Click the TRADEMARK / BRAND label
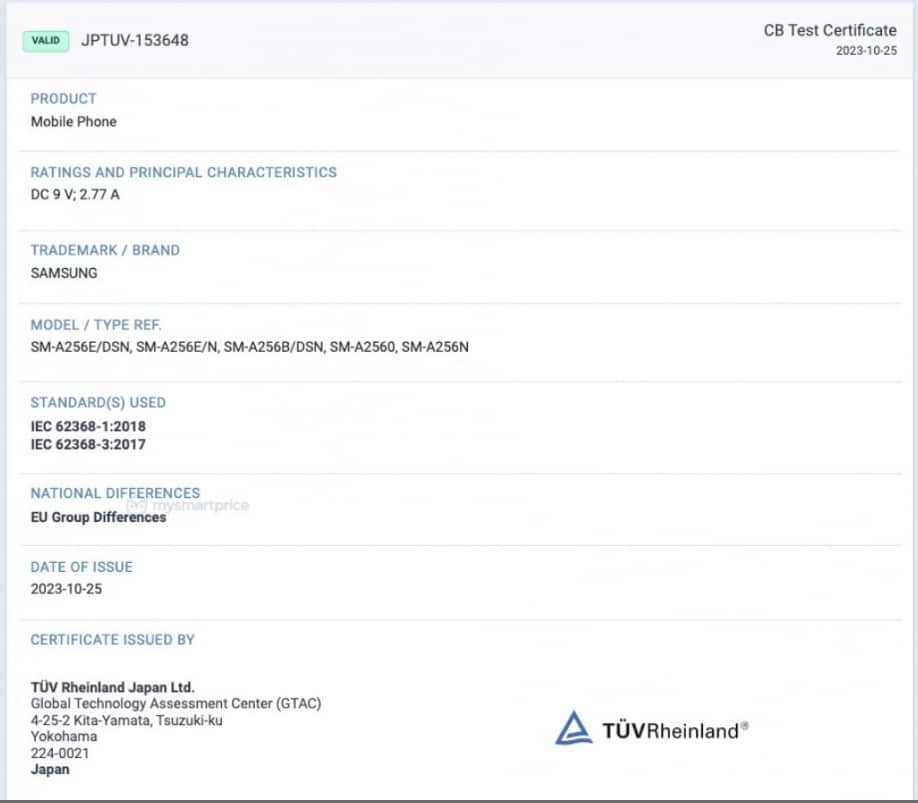The height and width of the screenshot is (803, 918). [105, 250]
